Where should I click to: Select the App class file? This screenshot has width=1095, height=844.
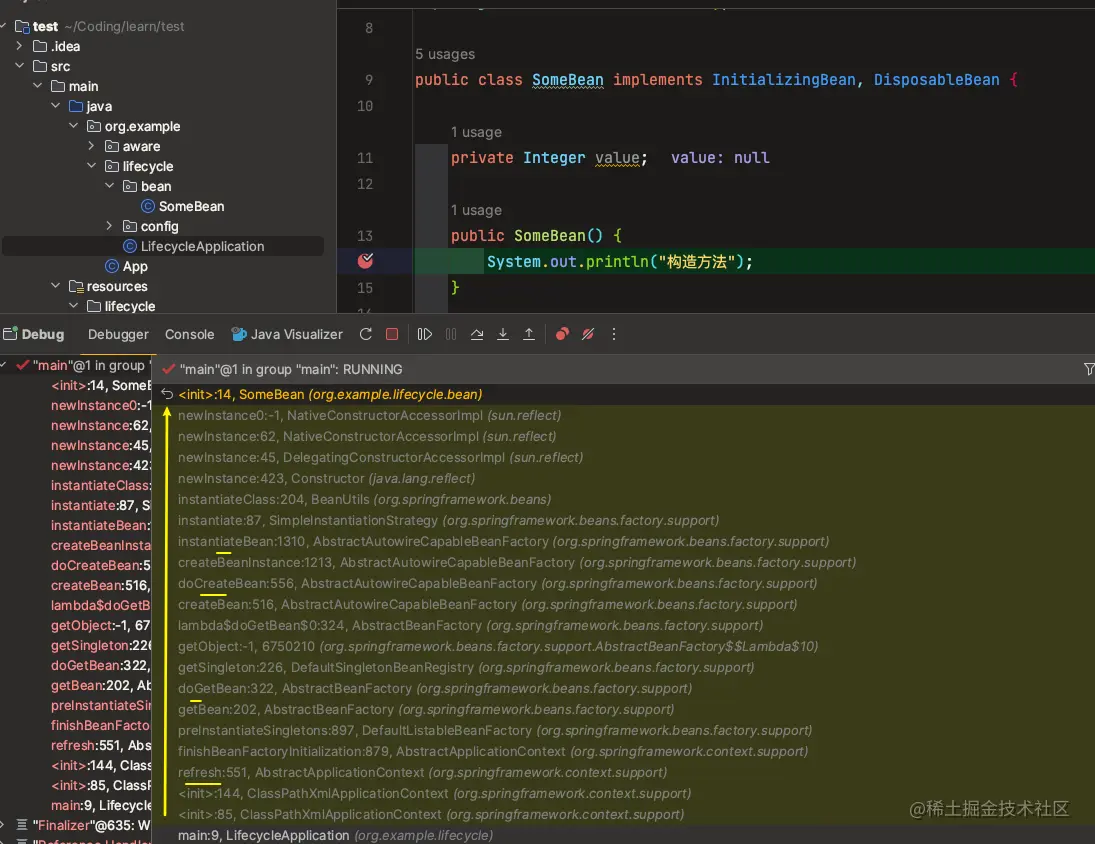tap(135, 266)
